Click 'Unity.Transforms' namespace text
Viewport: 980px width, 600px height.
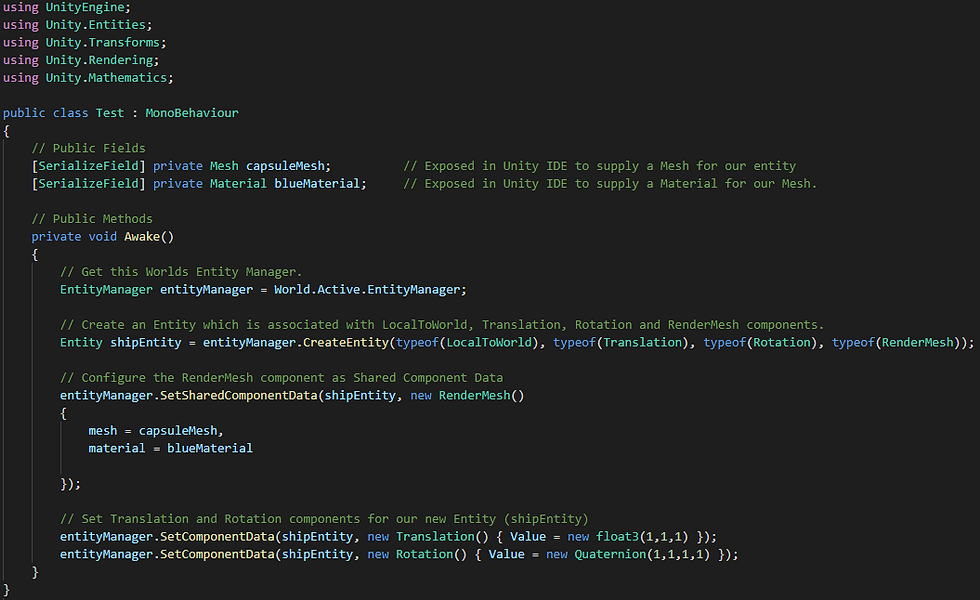102,42
